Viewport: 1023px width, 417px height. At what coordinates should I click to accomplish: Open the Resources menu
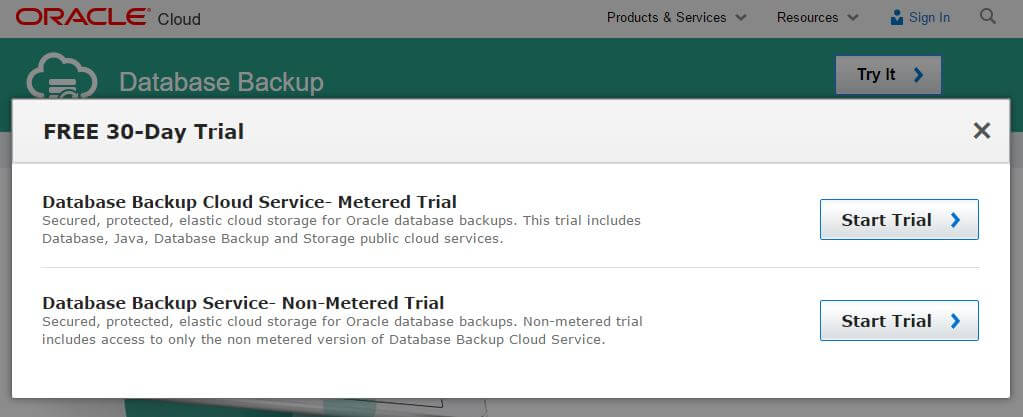(x=807, y=17)
